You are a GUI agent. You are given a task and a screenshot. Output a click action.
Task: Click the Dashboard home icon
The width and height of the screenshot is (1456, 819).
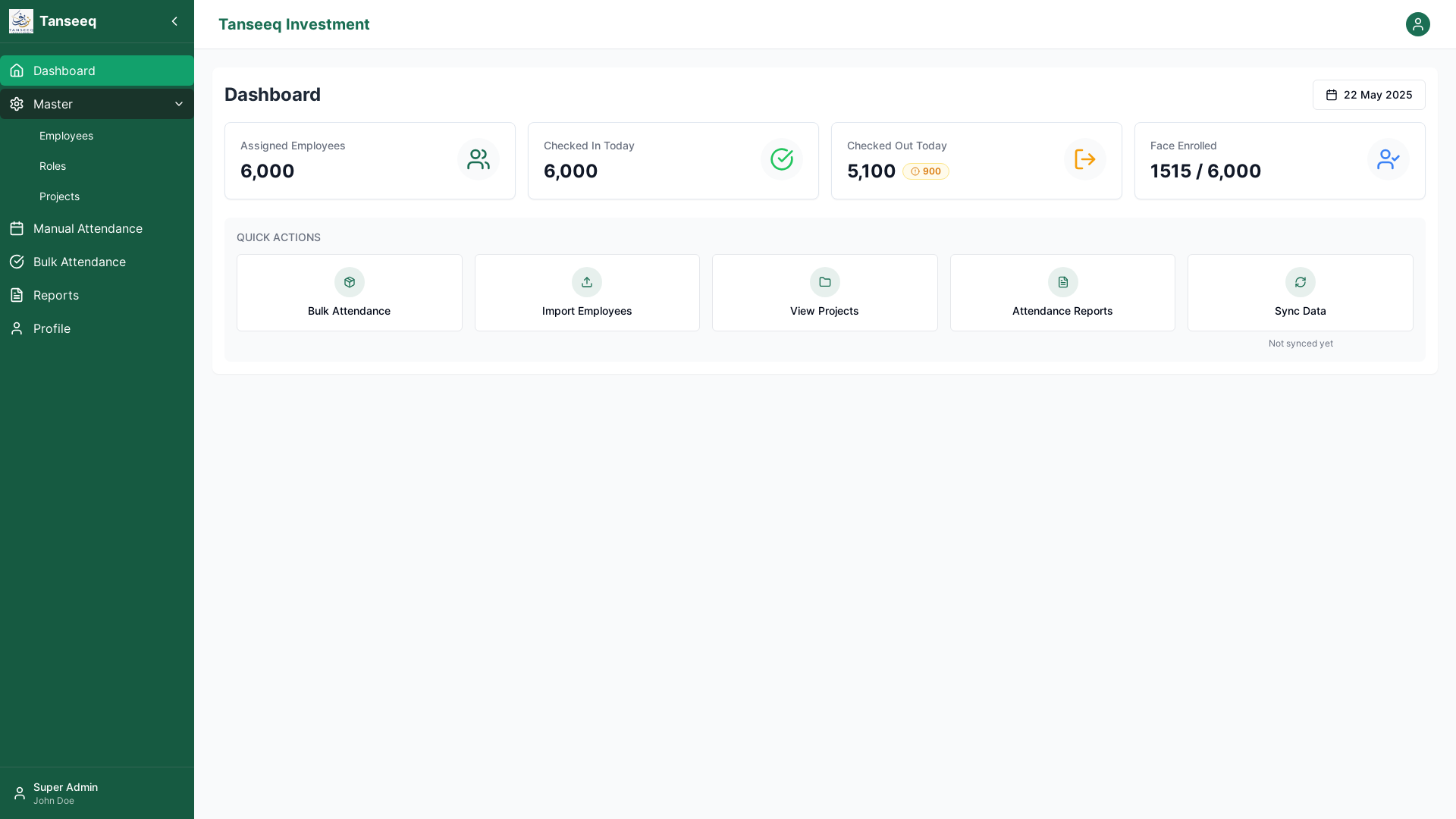coord(17,71)
